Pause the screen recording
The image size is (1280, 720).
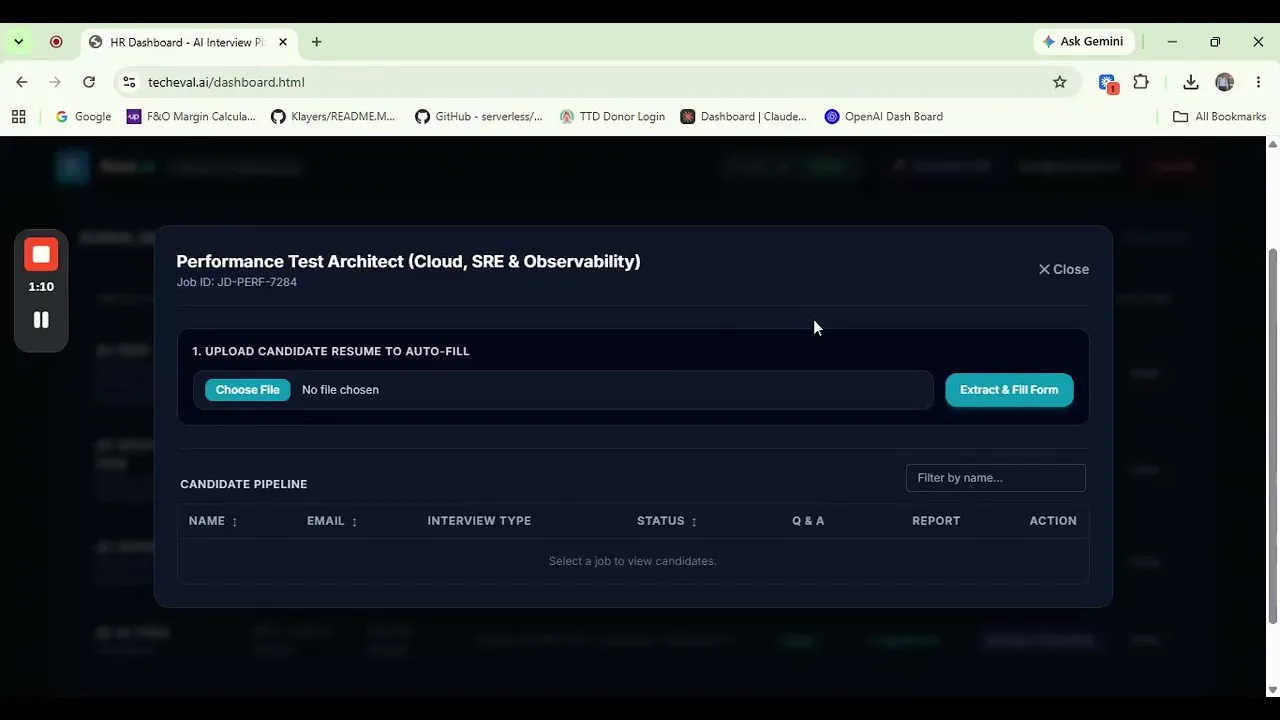(41, 320)
